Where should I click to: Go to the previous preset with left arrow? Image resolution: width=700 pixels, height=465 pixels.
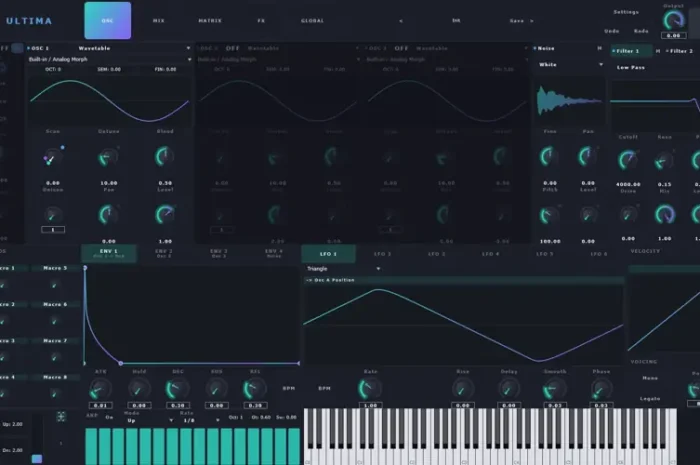(x=401, y=21)
